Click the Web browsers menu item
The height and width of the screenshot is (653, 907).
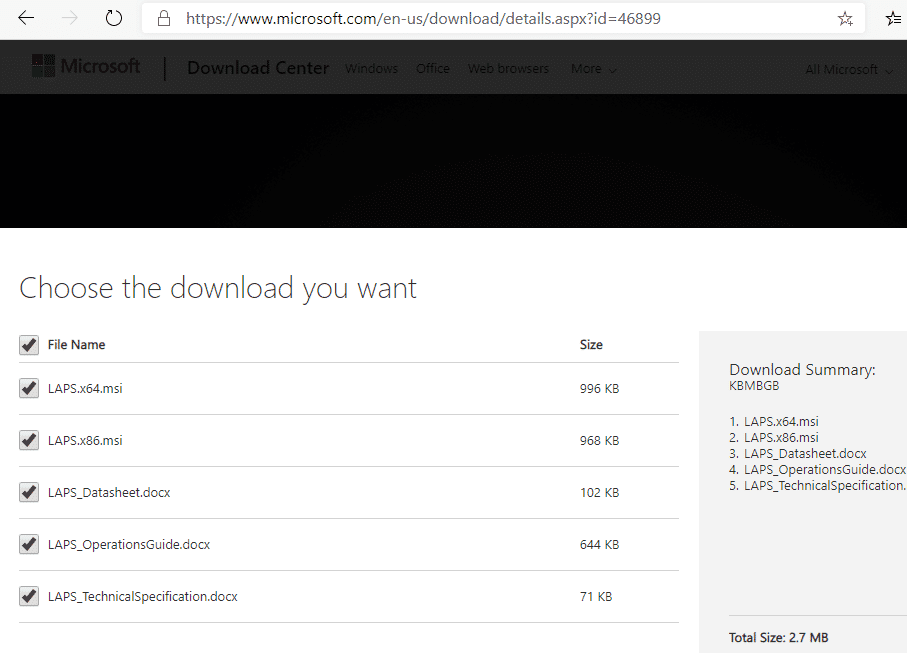[508, 69]
